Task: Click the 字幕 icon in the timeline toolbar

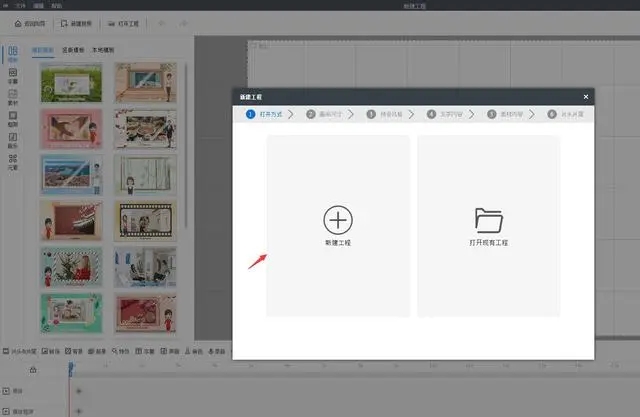Action: coord(139,351)
